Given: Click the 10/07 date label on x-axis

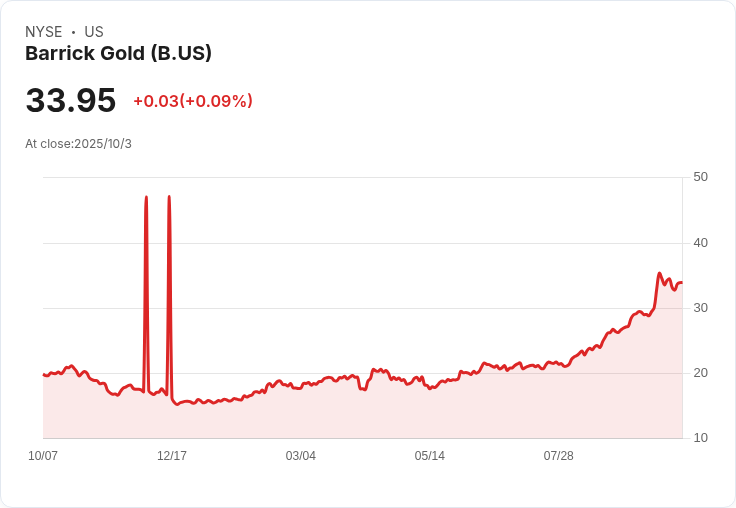Looking at the screenshot, I should [43, 455].
